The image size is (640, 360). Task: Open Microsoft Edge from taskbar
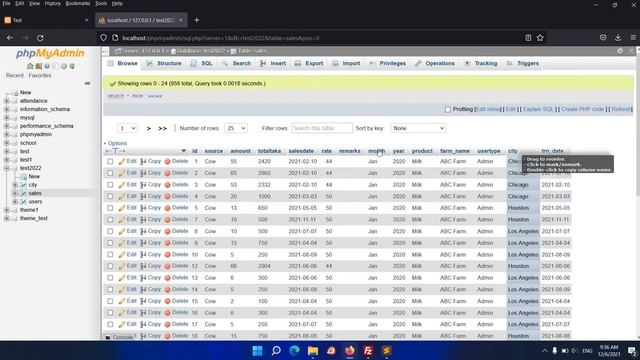point(294,351)
